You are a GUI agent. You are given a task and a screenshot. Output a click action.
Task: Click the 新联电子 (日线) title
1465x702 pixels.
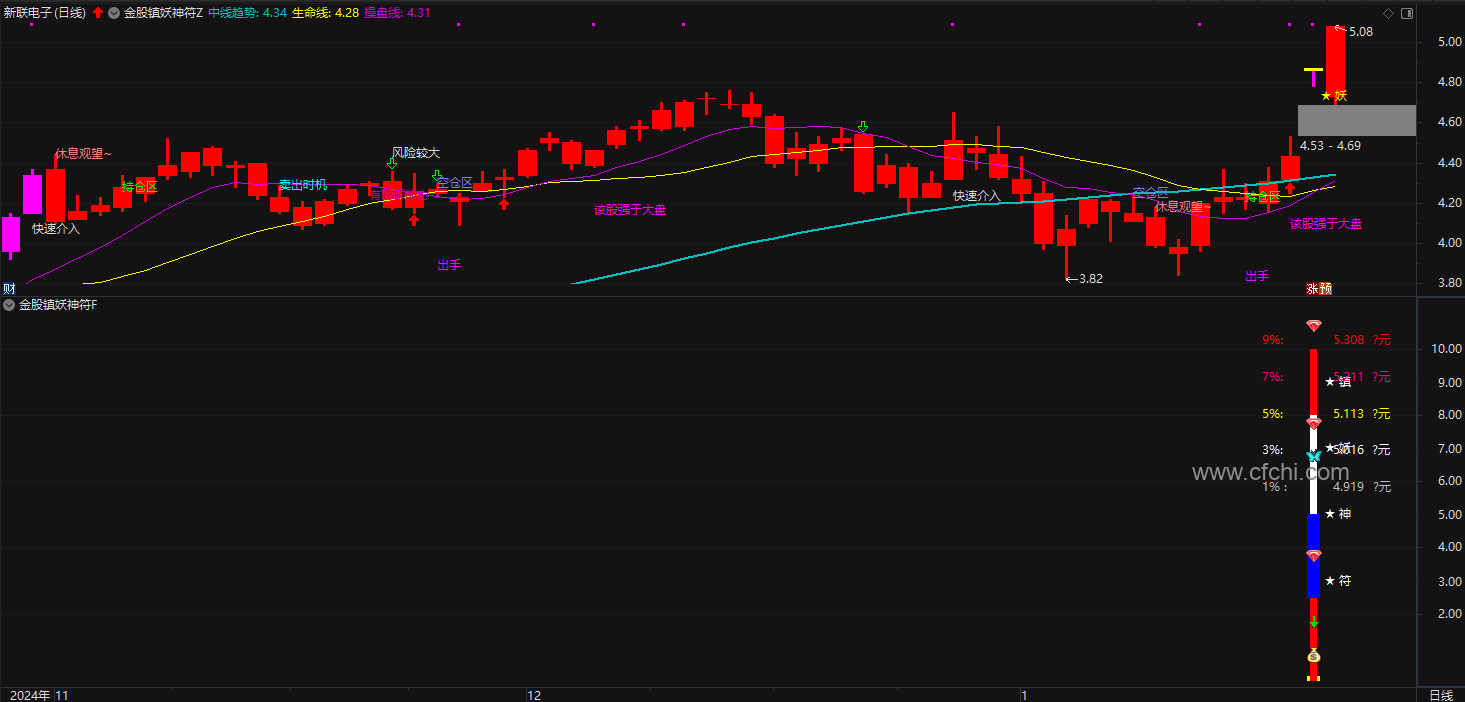(45, 13)
